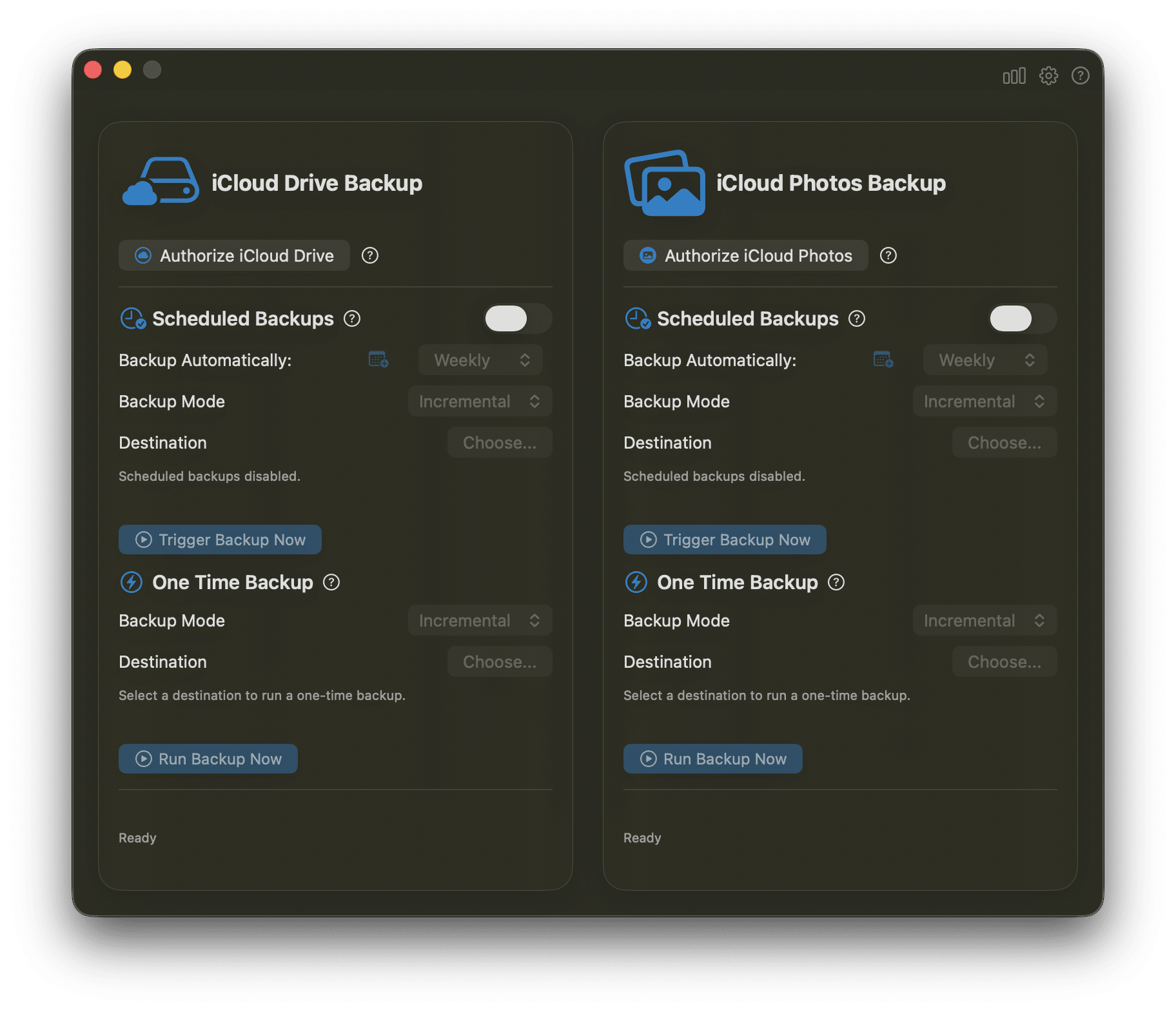This screenshot has height=1012, width=1176.
Task: Click the Photos One Time Backup lightning icon
Action: (636, 582)
